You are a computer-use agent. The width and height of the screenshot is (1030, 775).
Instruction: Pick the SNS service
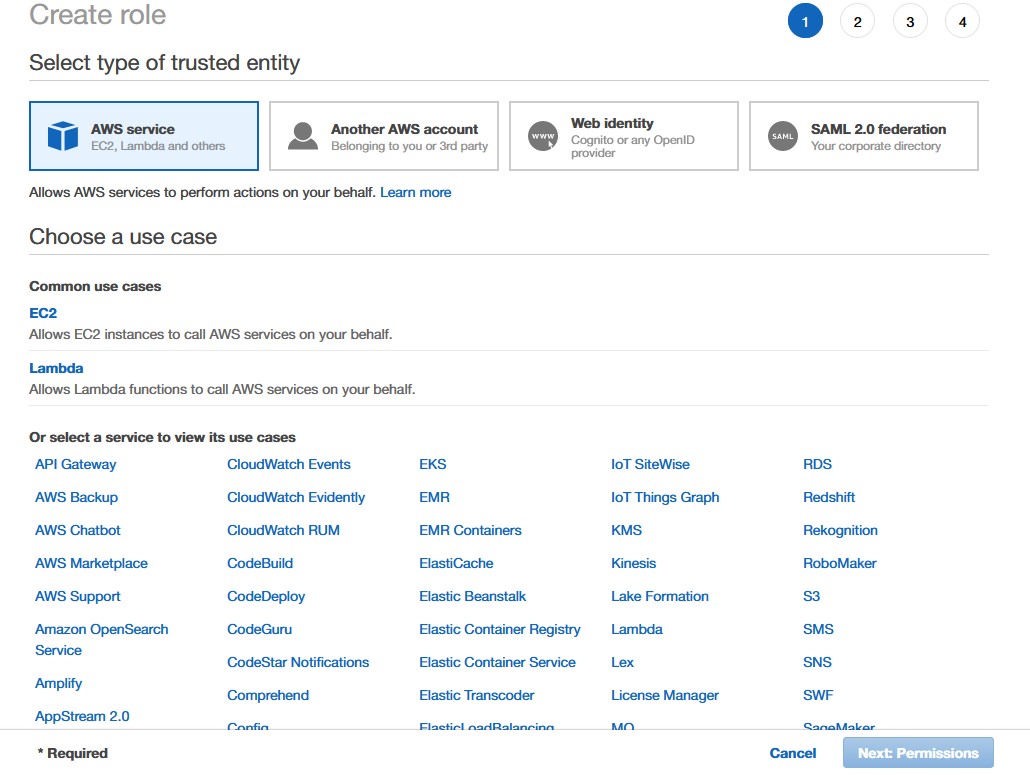[x=818, y=662]
